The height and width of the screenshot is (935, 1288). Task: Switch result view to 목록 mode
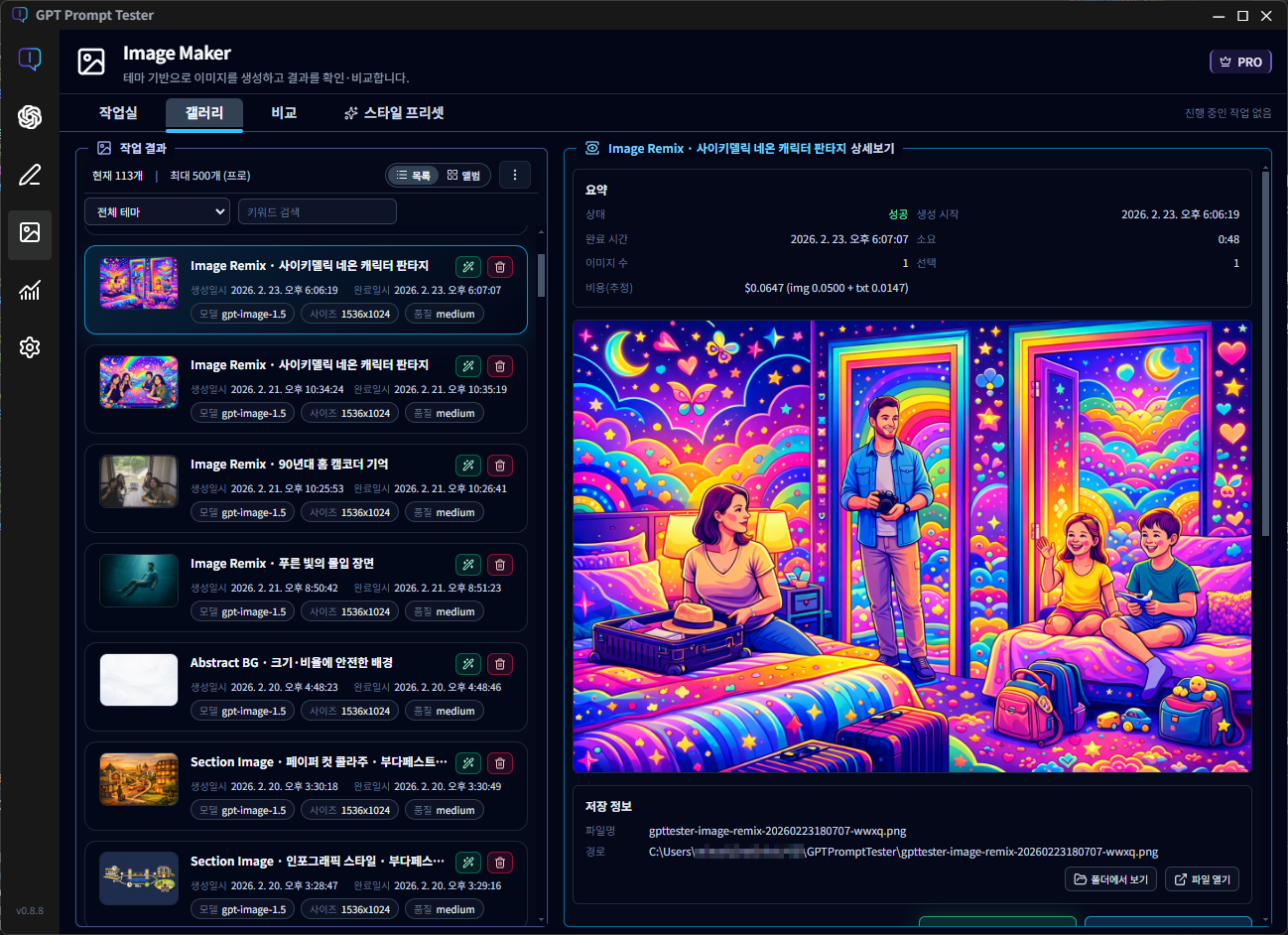413,176
